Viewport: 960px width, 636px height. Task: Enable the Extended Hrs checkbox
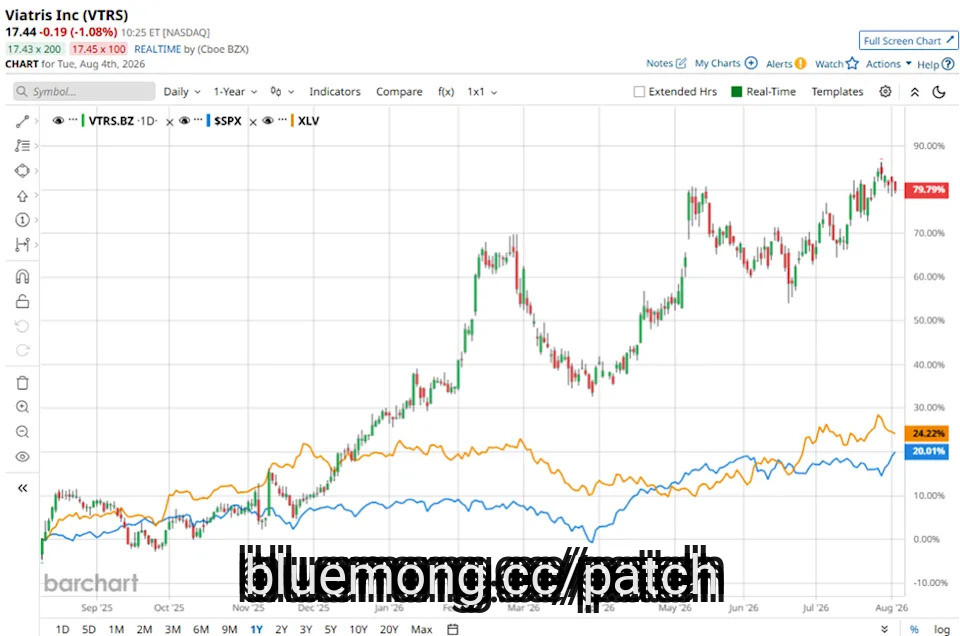click(639, 92)
